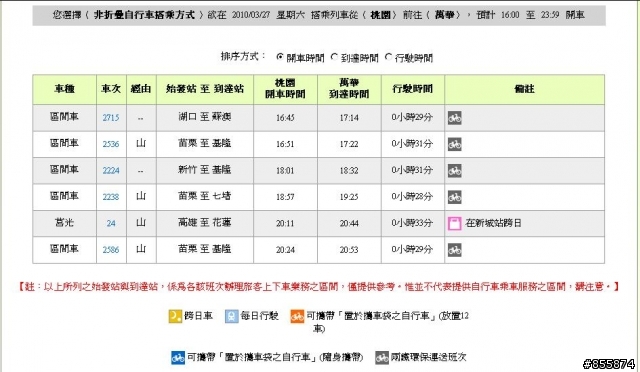Click arrival time 19:25 cell
This screenshot has height=372, width=640.
[349, 197]
